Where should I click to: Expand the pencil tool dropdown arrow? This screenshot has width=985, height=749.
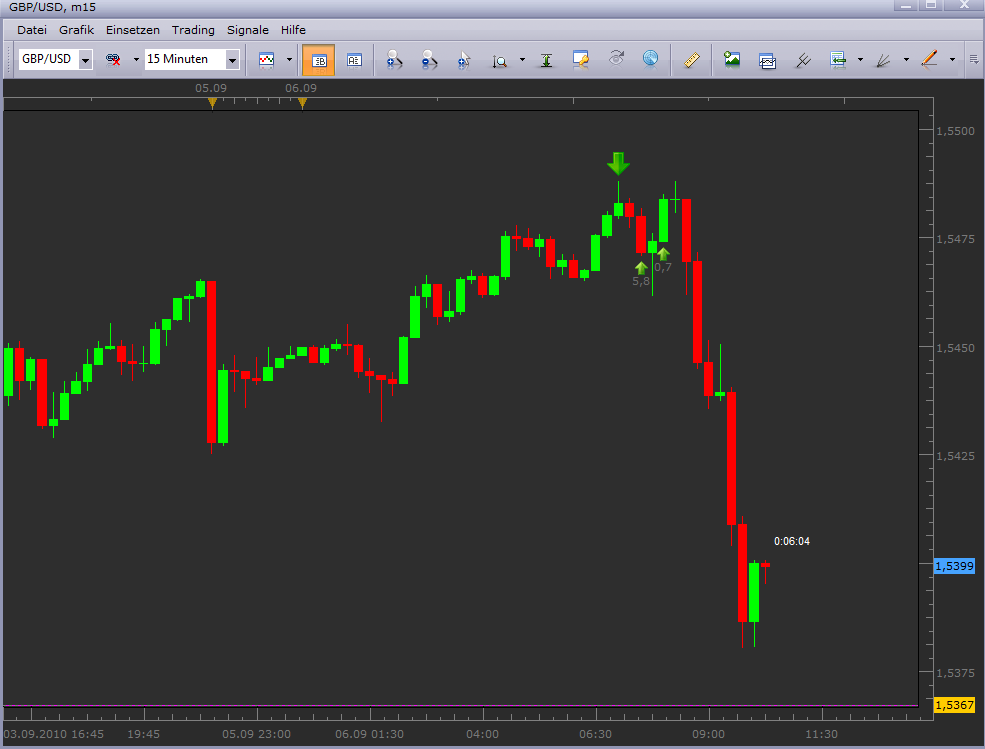pyautogui.click(x=952, y=60)
